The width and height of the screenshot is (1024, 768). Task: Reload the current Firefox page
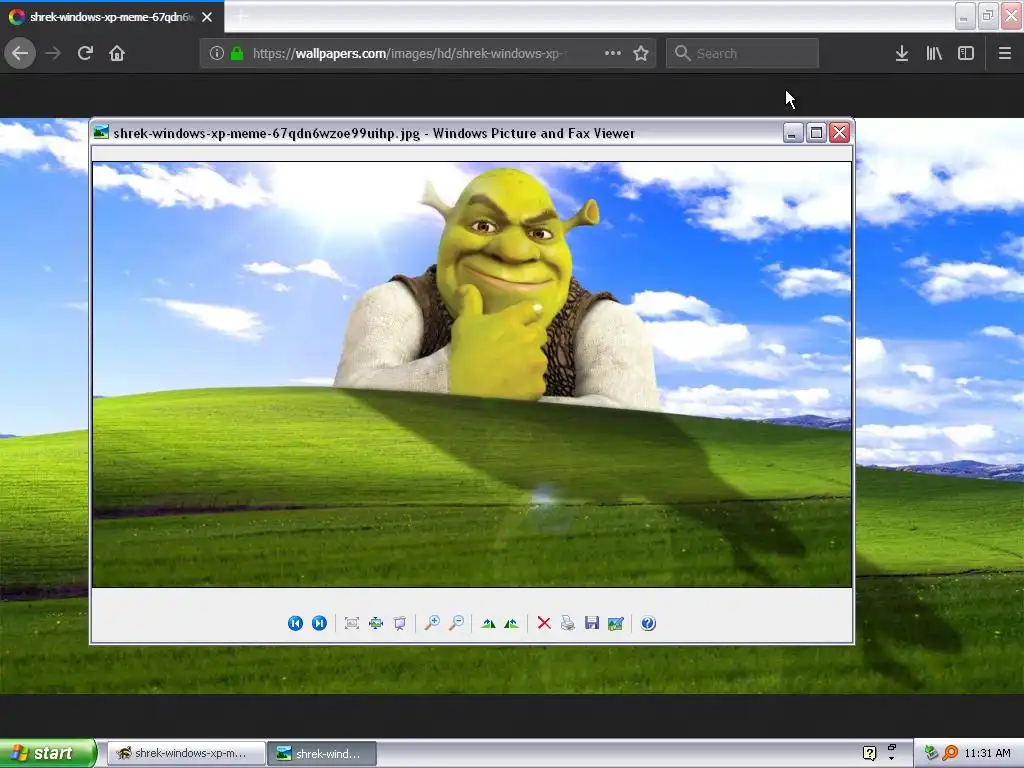coord(85,53)
